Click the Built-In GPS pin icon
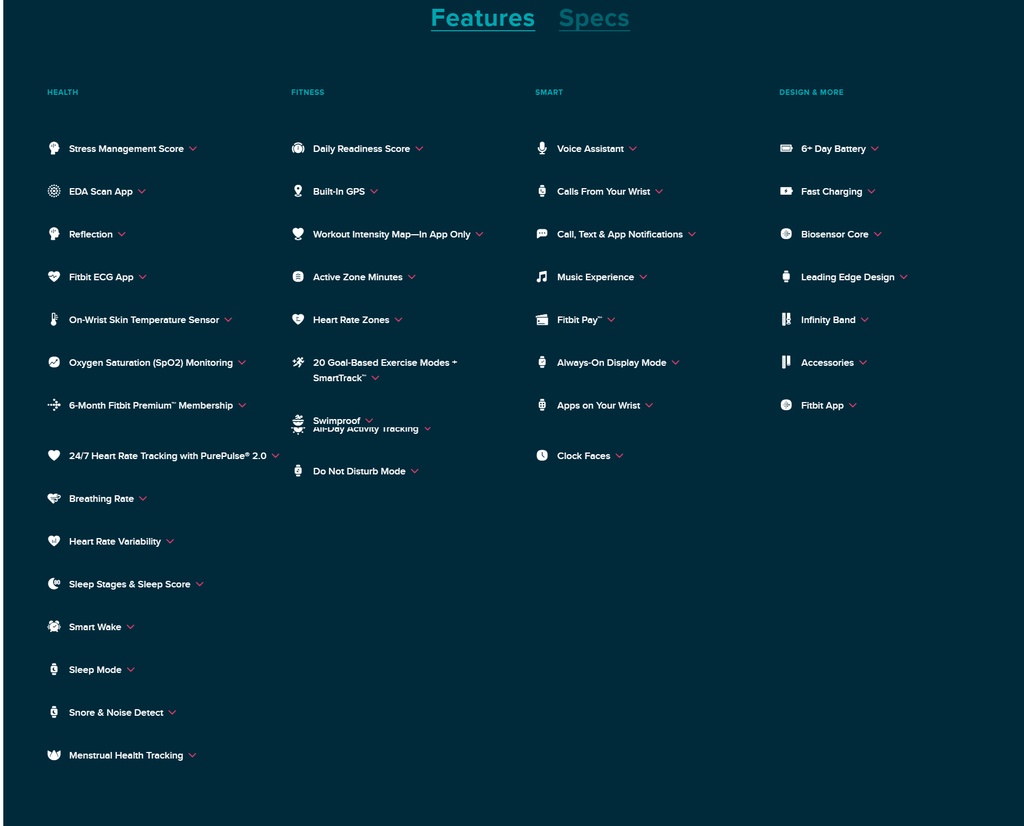This screenshot has width=1024, height=826. (x=298, y=191)
